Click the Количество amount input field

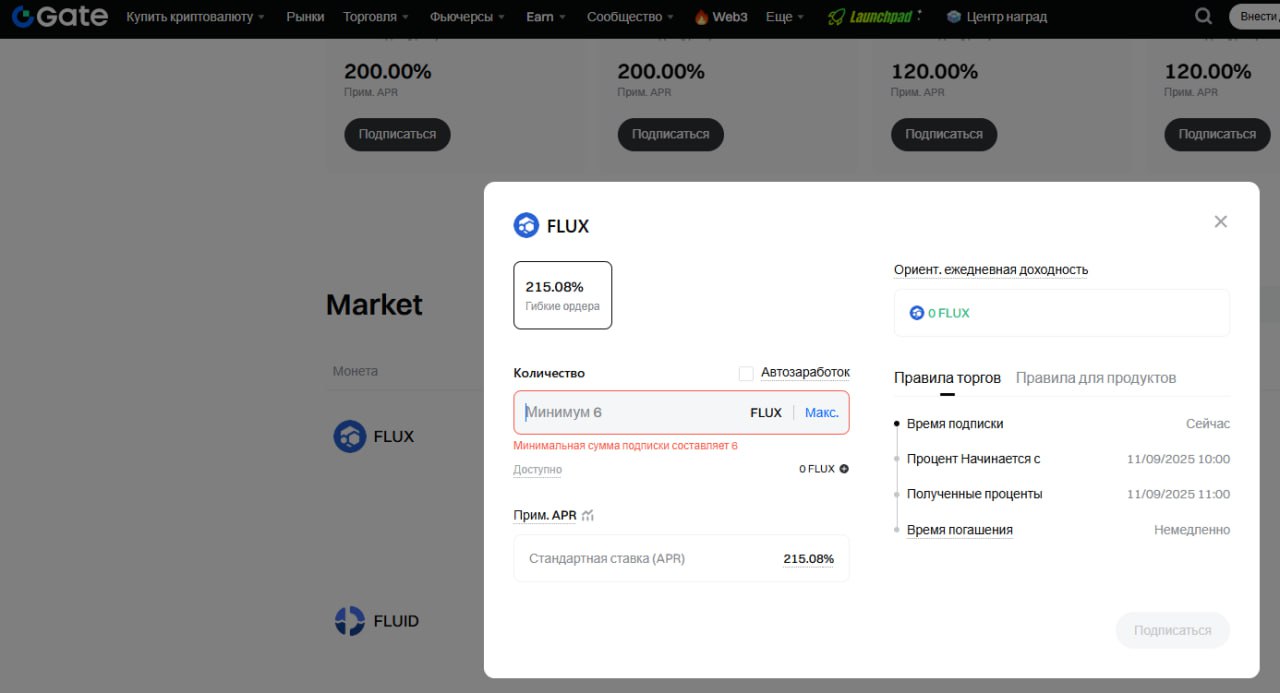(630, 412)
